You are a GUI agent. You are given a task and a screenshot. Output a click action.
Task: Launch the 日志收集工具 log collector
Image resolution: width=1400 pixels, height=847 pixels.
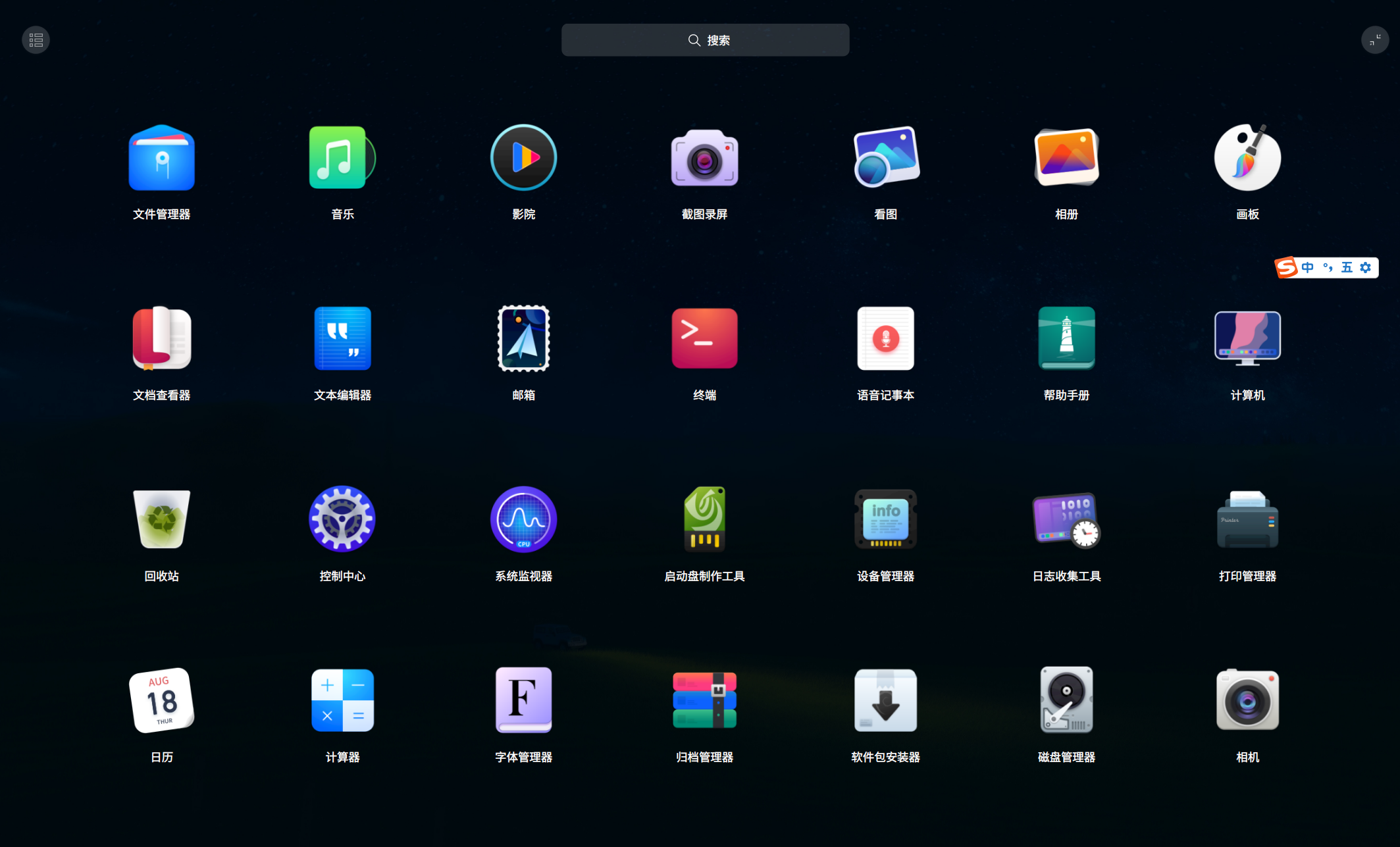(x=1066, y=519)
